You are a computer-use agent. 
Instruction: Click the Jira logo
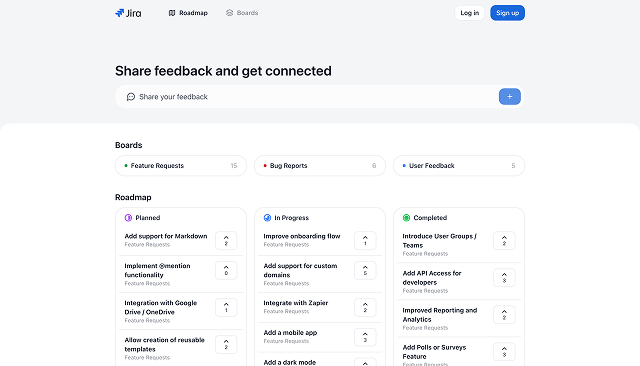pos(128,13)
